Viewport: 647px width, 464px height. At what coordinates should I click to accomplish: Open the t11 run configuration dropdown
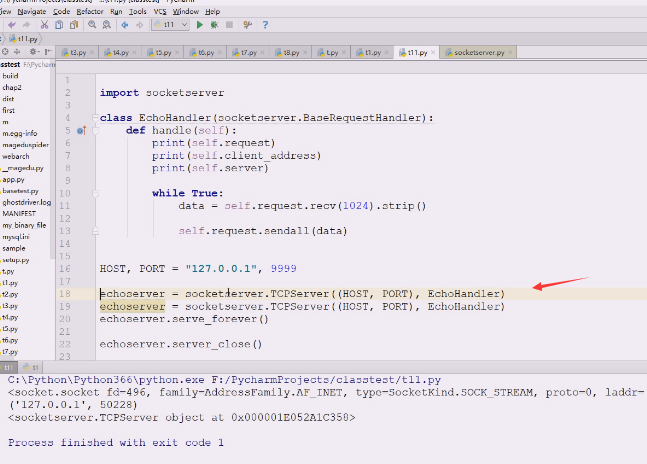click(170, 25)
